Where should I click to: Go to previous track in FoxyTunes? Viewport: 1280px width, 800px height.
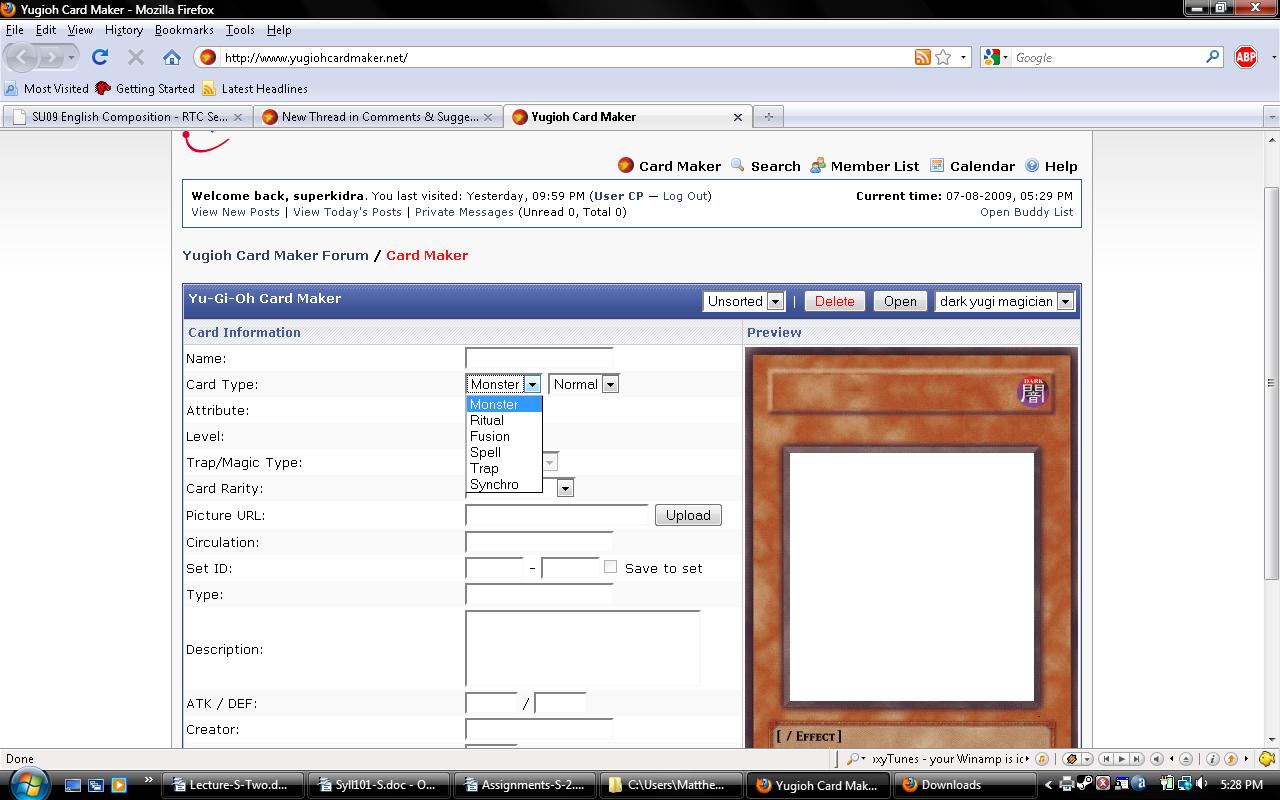[1107, 759]
